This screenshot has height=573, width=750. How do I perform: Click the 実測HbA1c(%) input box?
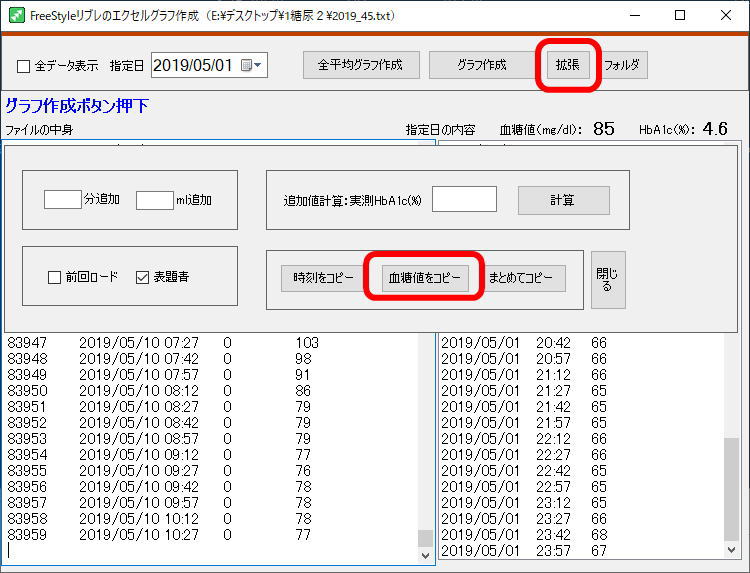464,200
